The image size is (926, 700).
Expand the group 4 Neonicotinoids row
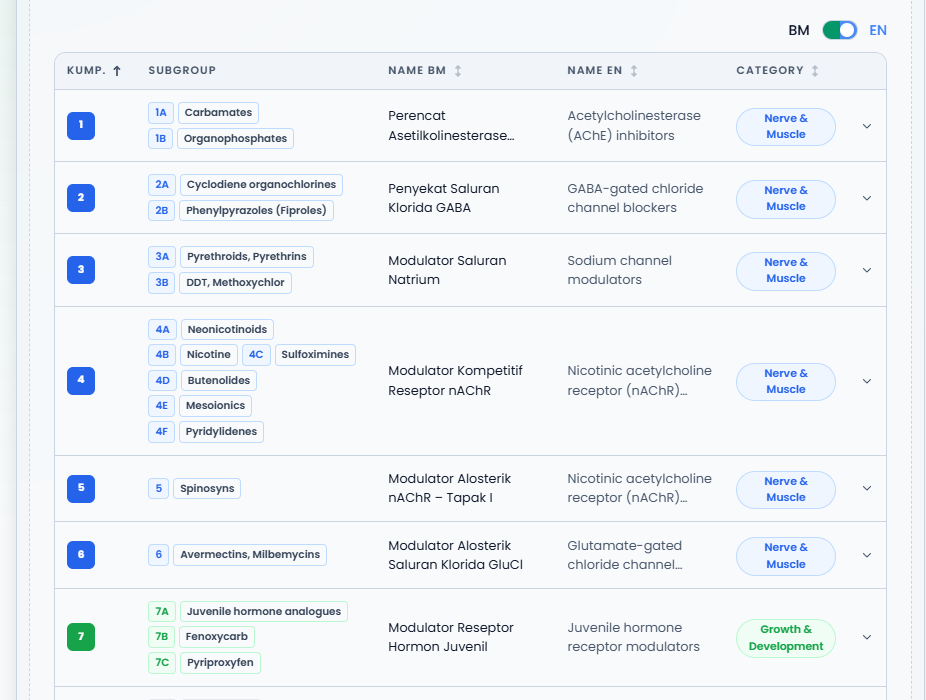pyautogui.click(x=867, y=381)
